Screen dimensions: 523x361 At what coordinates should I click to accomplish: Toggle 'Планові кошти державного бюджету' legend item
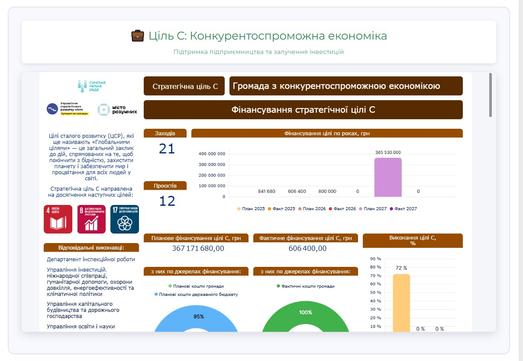coord(196,295)
